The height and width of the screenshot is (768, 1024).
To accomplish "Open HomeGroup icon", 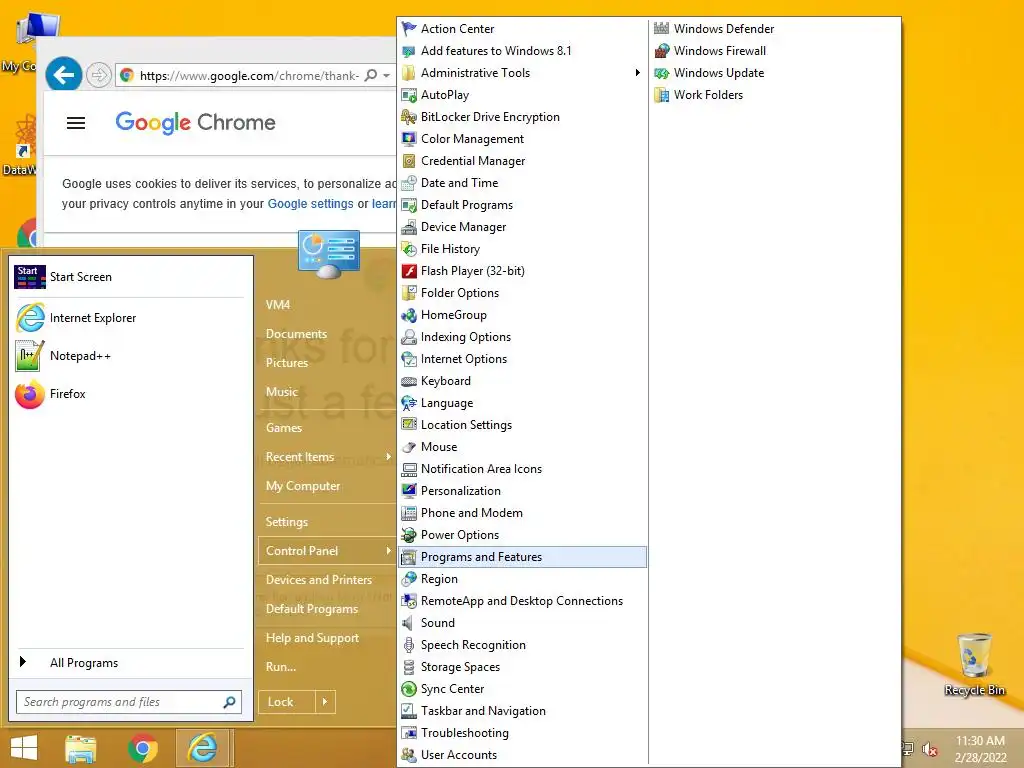I will tap(409, 315).
